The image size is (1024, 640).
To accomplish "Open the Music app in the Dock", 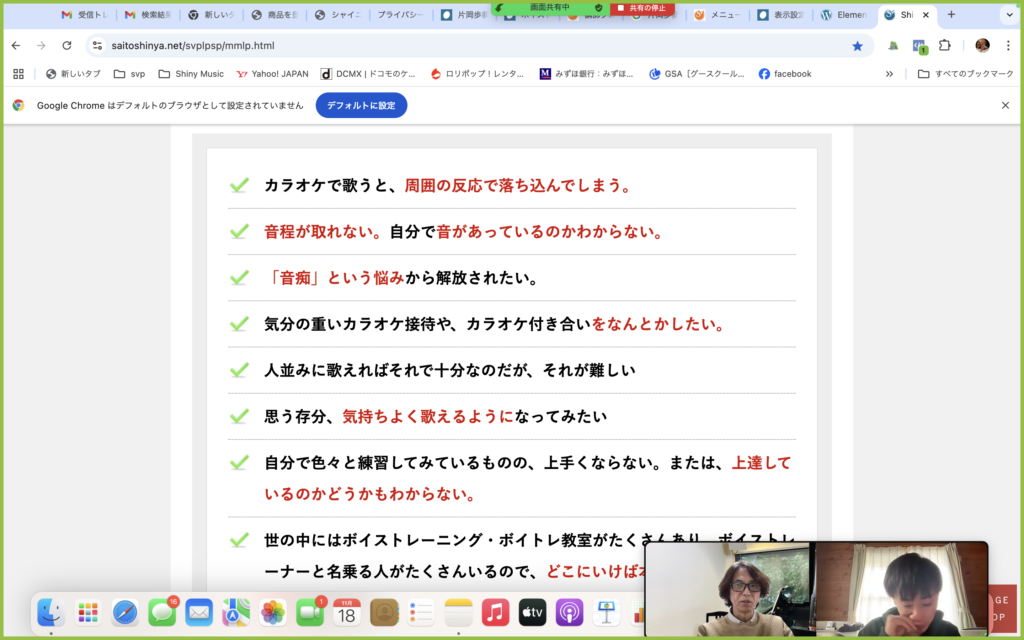I will (x=495, y=612).
